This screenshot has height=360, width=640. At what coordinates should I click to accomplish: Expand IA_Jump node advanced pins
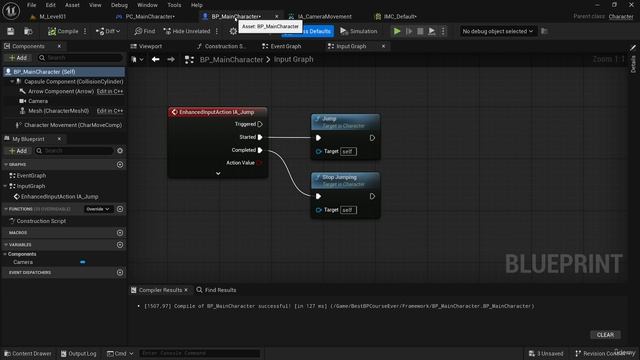(218, 173)
